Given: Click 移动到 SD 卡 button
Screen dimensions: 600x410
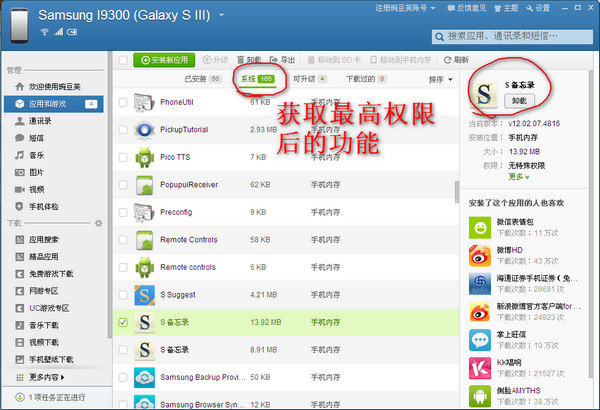Looking at the screenshot, I should [334, 60].
